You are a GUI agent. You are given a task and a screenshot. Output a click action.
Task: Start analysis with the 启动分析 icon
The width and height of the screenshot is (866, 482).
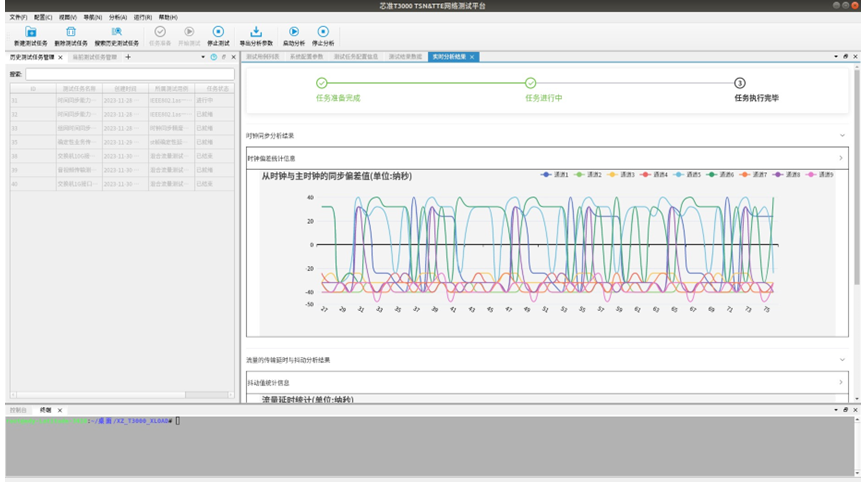(294, 32)
